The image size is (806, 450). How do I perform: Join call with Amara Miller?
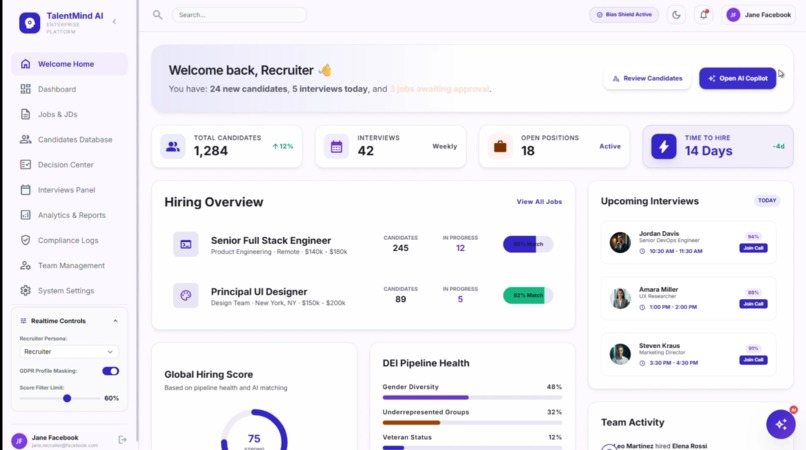[x=753, y=304]
